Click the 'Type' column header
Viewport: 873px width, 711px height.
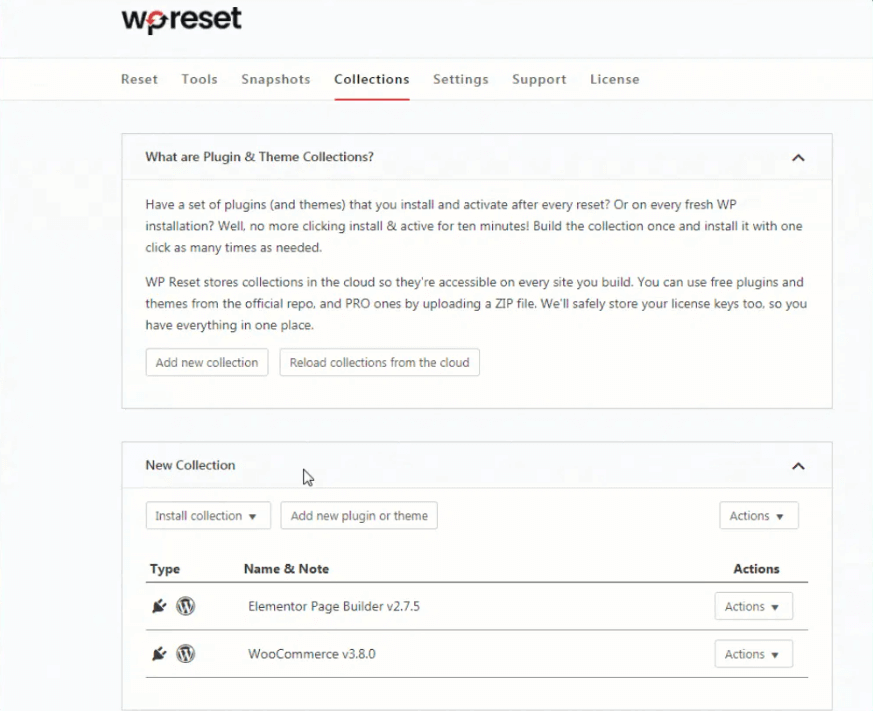(x=165, y=569)
